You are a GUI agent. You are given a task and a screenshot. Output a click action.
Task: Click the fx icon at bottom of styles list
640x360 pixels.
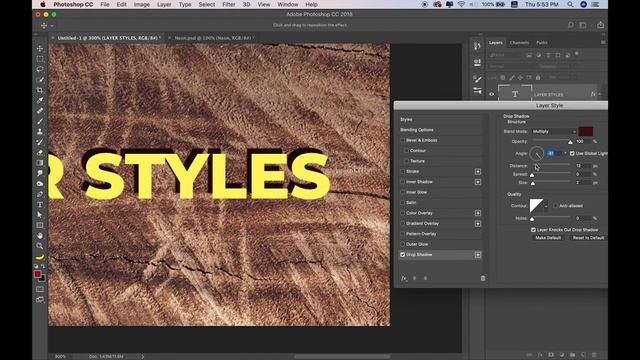point(404,278)
